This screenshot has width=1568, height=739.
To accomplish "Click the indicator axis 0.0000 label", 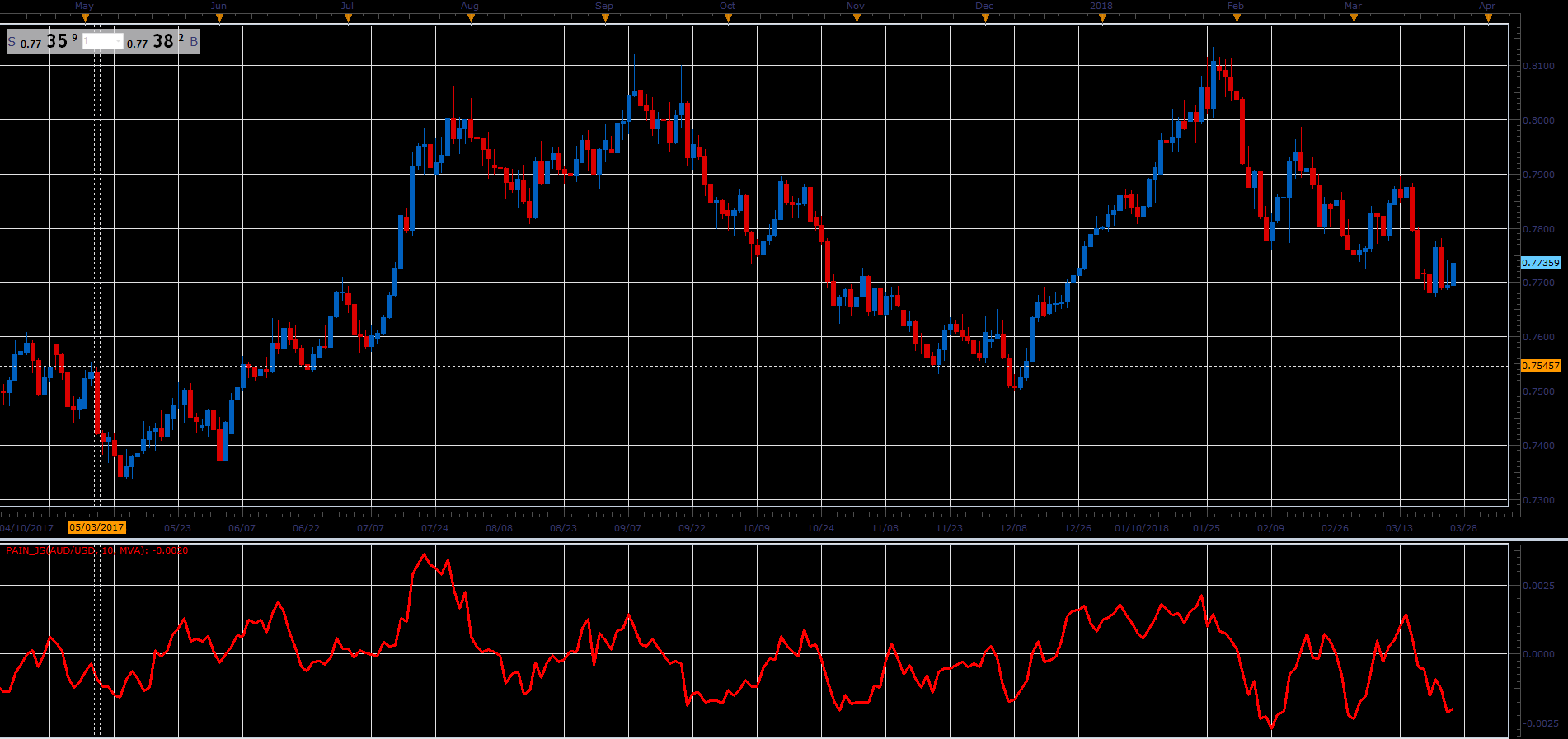I will pyautogui.click(x=1538, y=654).
